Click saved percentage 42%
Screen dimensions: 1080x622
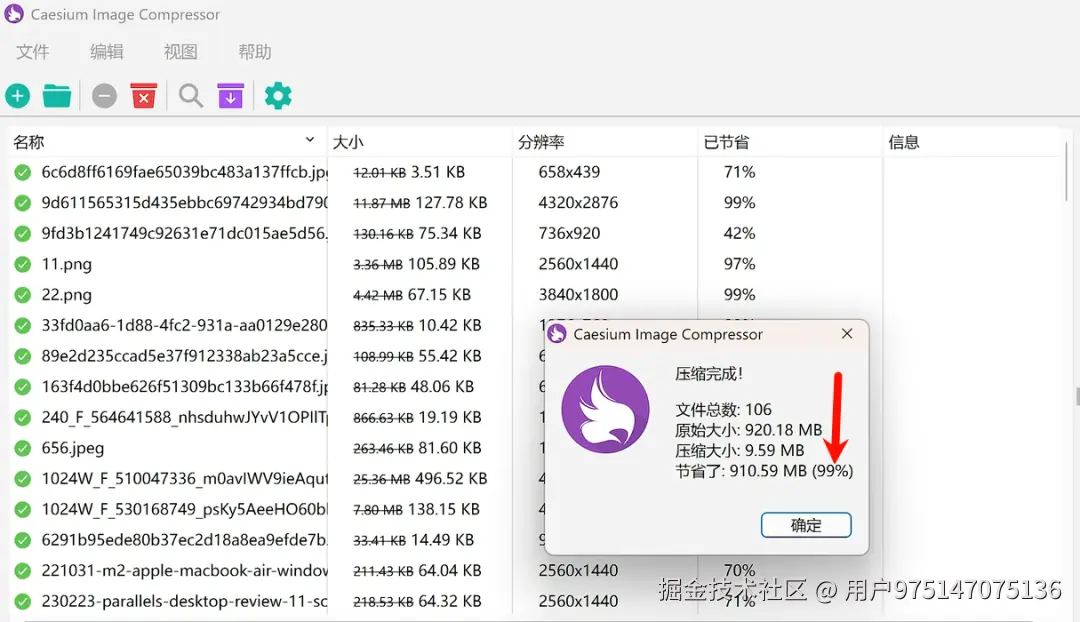740,234
